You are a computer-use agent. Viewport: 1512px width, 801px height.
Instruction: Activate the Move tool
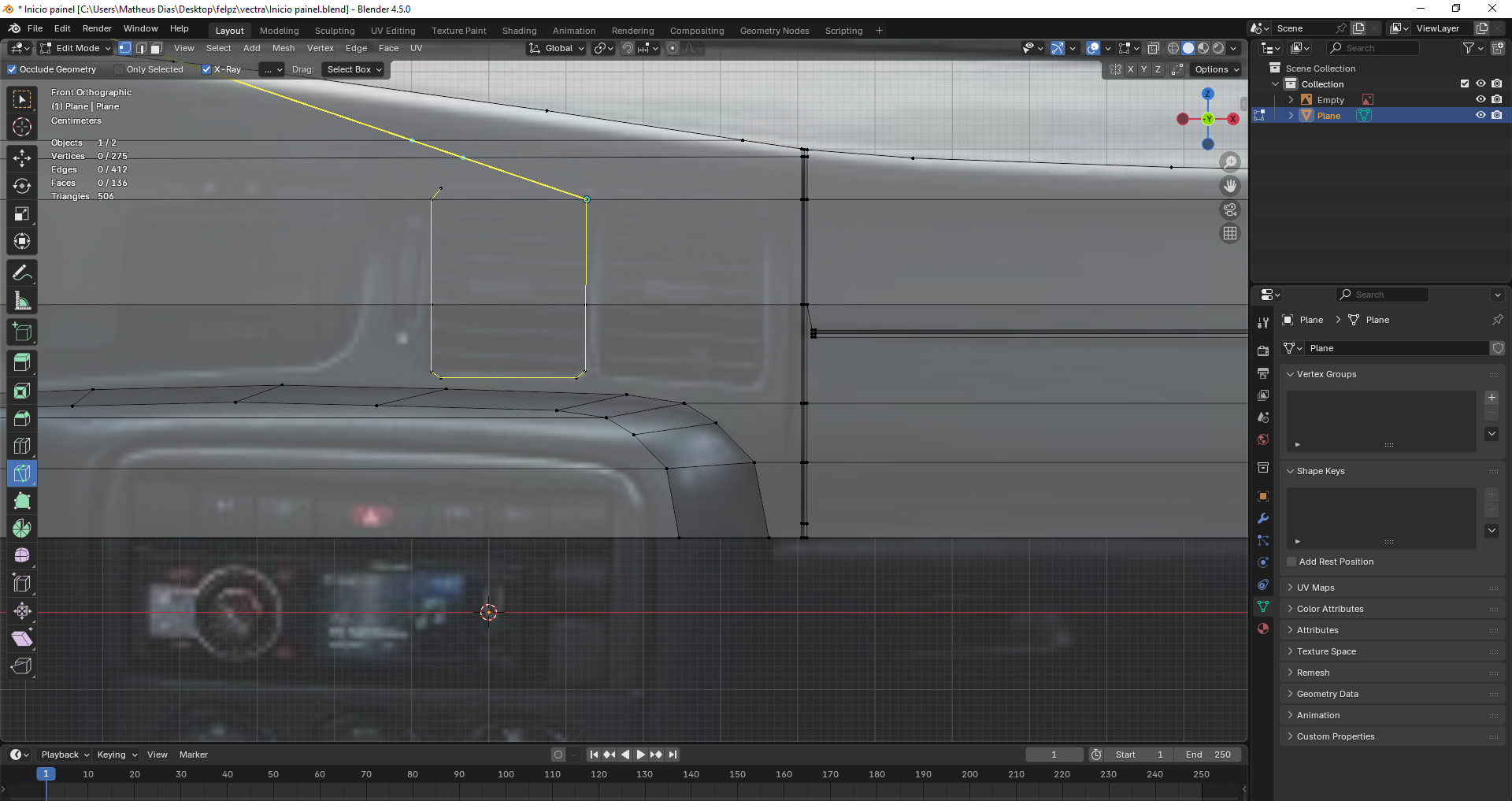click(x=22, y=158)
